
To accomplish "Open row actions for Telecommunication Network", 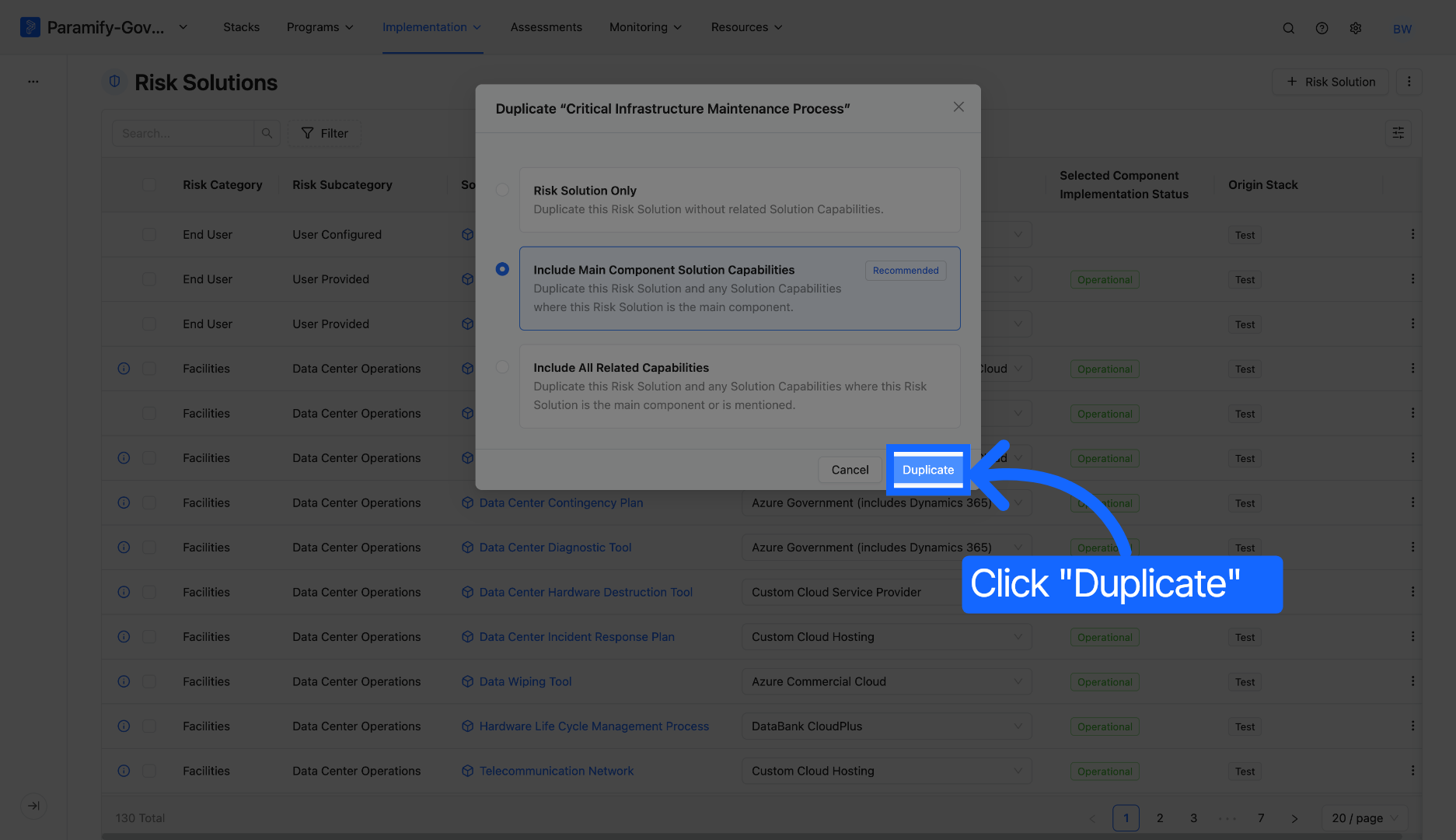I will [x=1412, y=771].
